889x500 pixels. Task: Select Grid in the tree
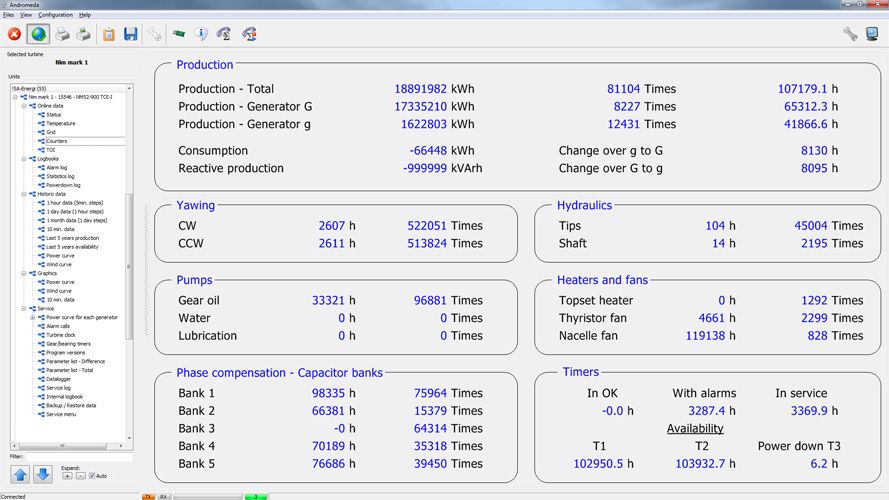click(50, 132)
